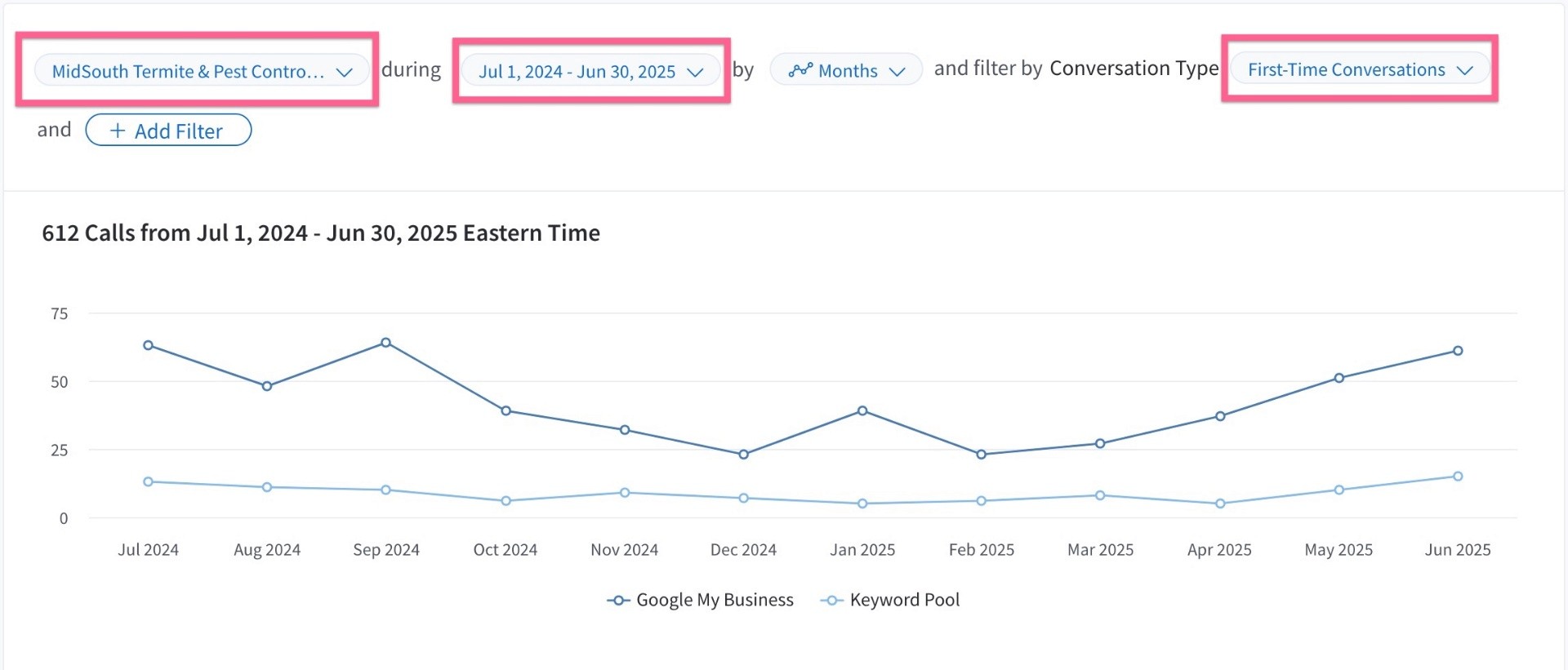Click the Keyword Pool point for Sep 2024
Image resolution: width=1568 pixels, height=670 pixels.
tap(385, 490)
